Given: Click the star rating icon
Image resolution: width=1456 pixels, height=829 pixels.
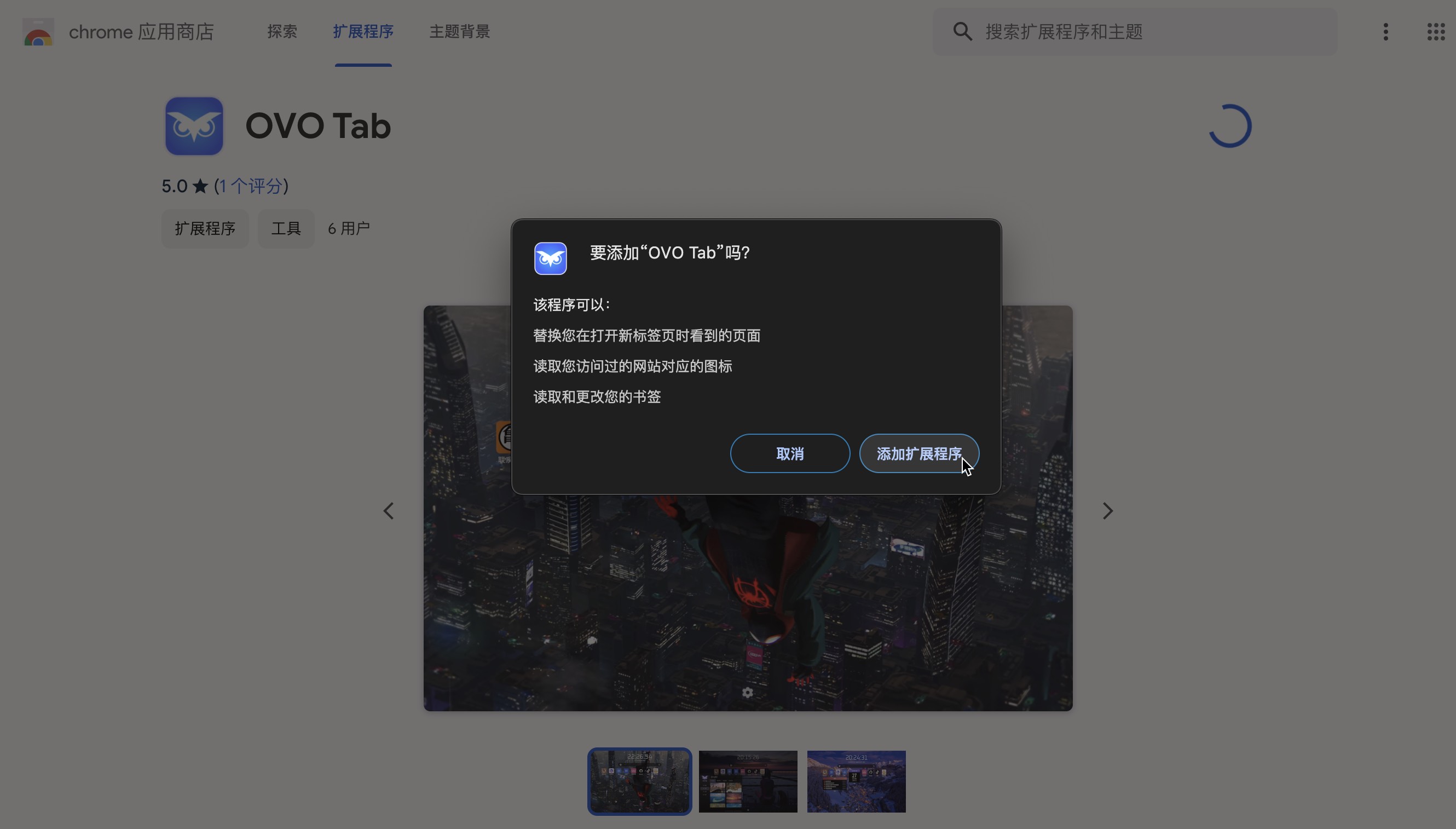Looking at the screenshot, I should (x=200, y=186).
